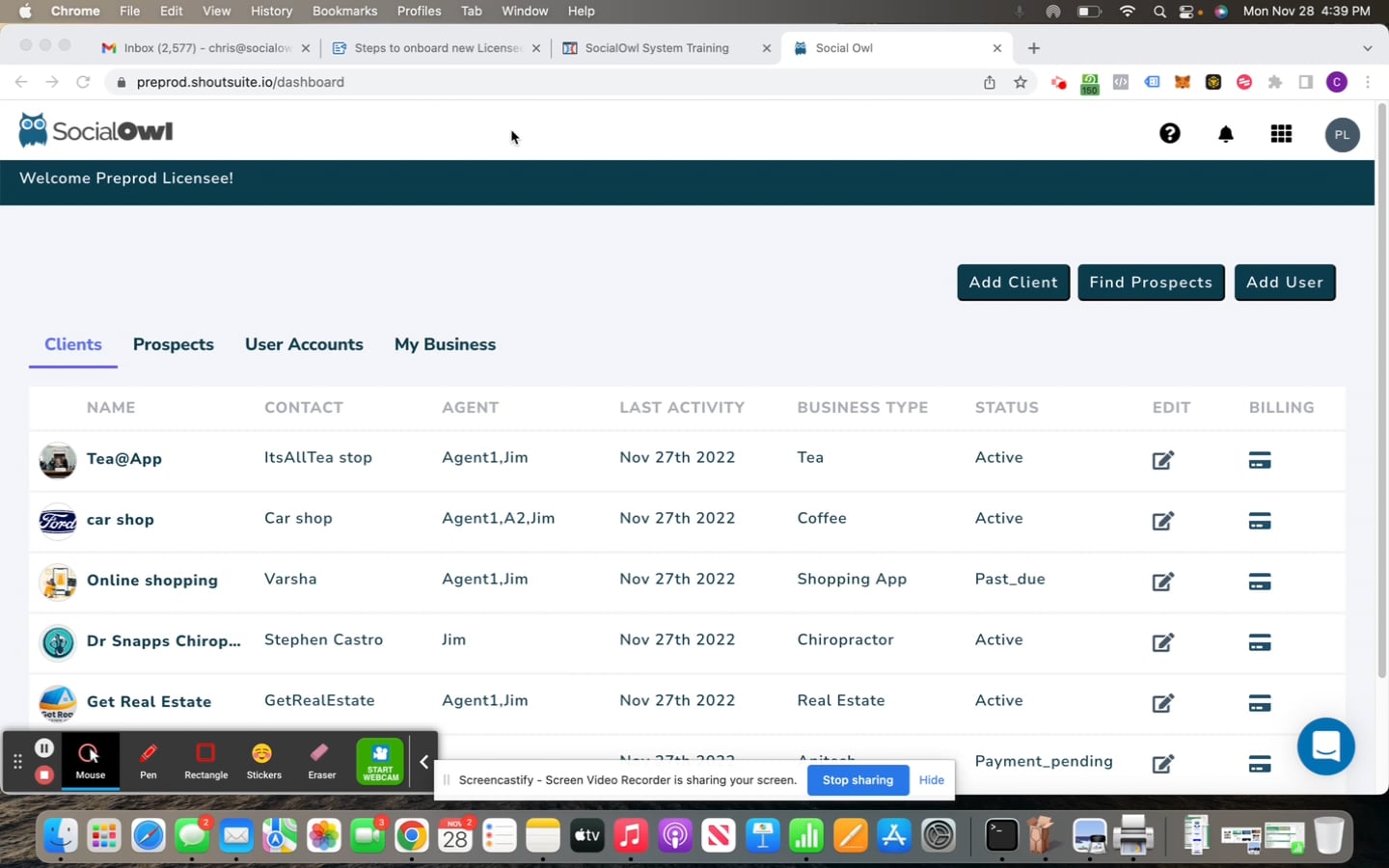Stop the Screencastify recording
The image size is (1389, 868).
coord(44,774)
